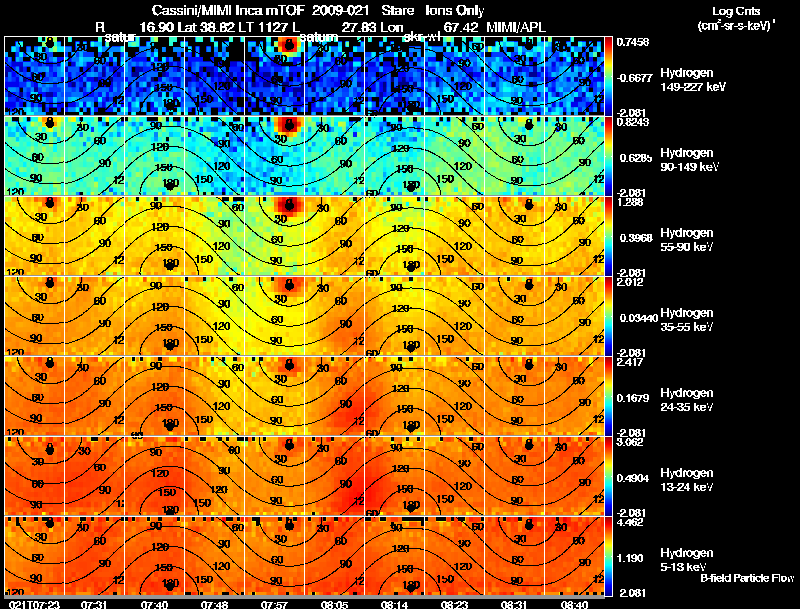Select the 'Hydrogen 35-55 keV' label
The height and width of the screenshot is (609, 800).
[687, 319]
